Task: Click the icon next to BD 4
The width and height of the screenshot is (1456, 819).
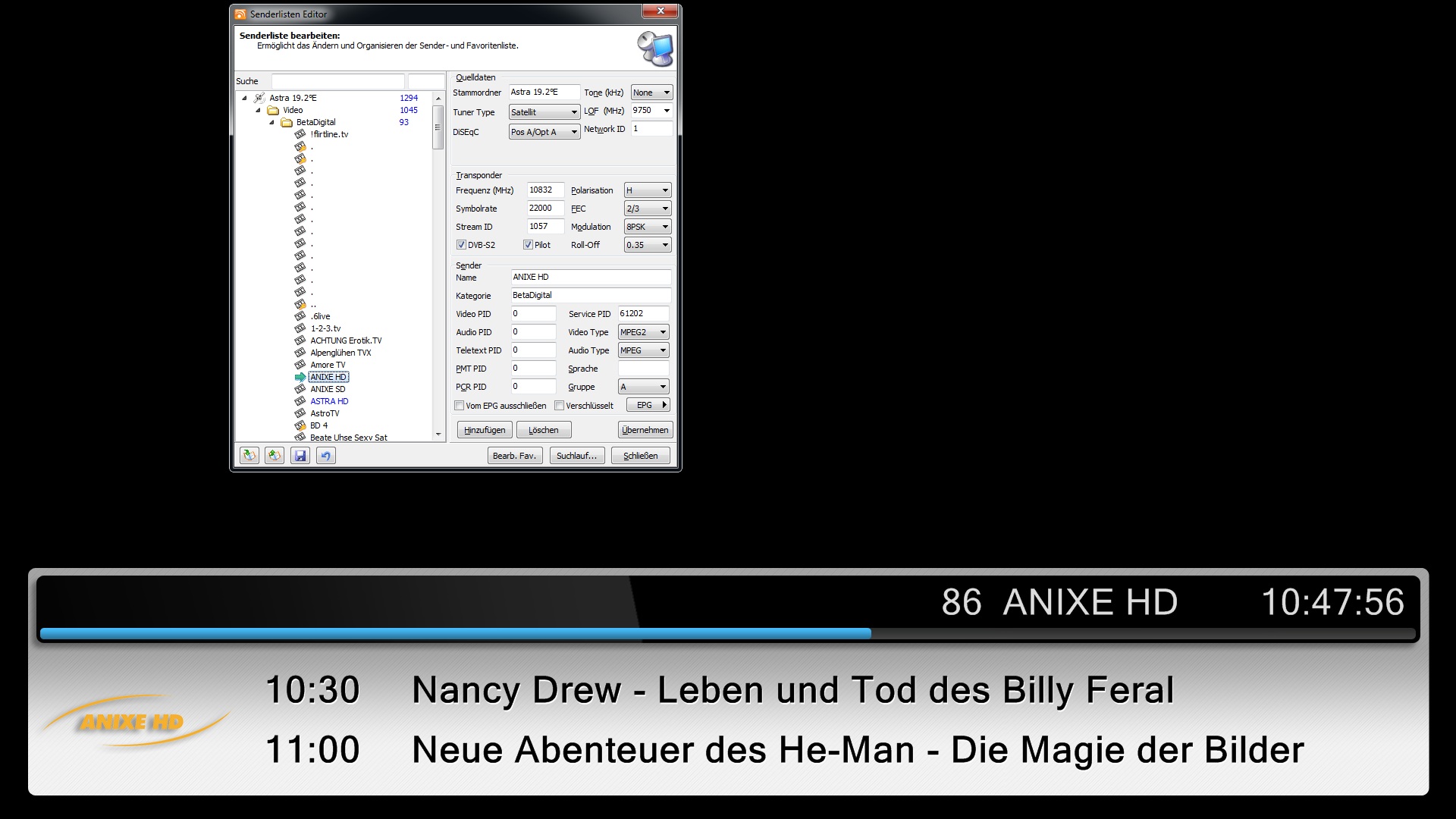Action: pos(300,425)
